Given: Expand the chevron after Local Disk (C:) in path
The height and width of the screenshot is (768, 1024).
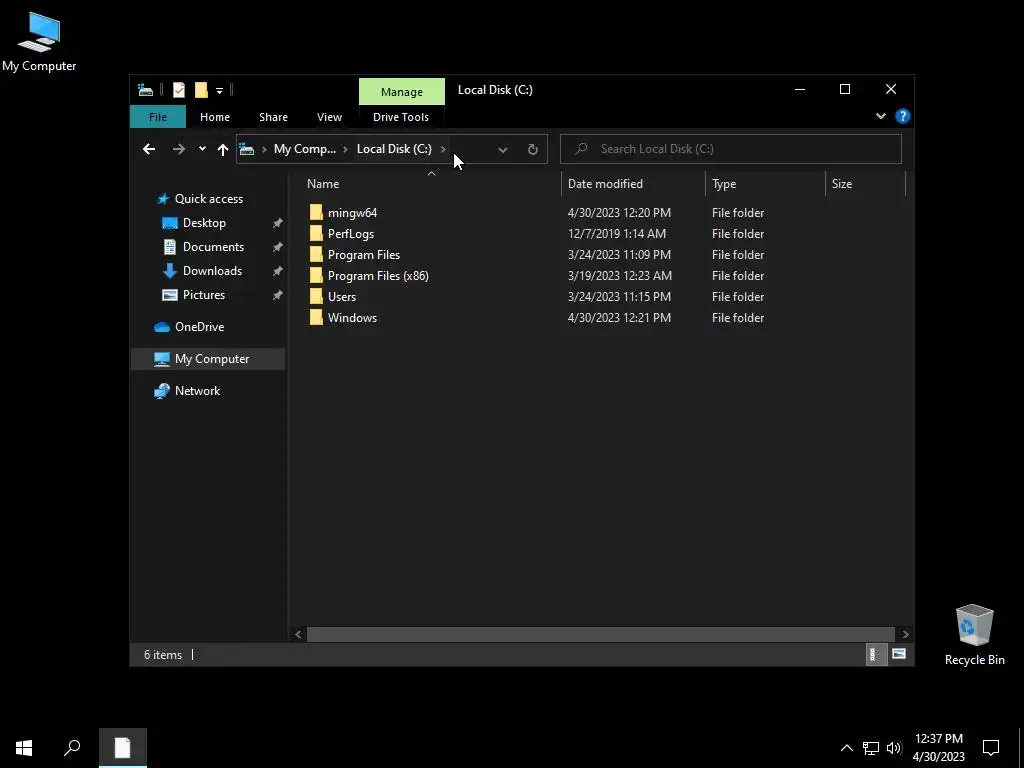Looking at the screenshot, I should [x=443, y=149].
